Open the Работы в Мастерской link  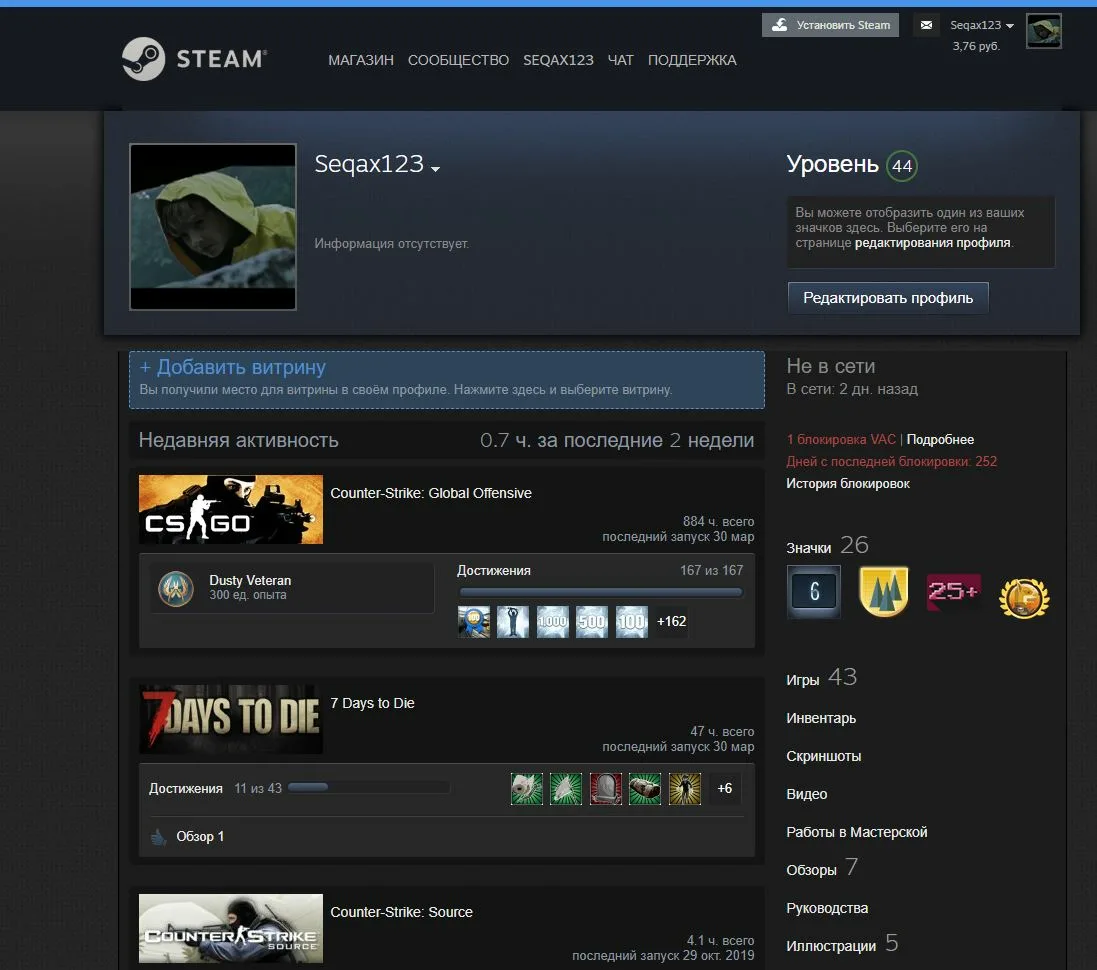(x=856, y=832)
